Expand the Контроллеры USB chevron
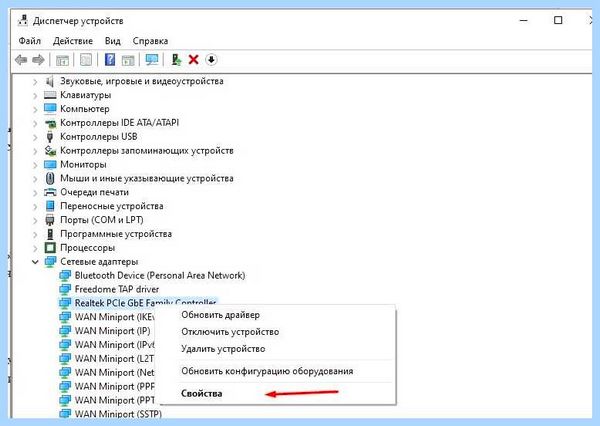Viewport: 600px width, 426px height. tap(35, 137)
